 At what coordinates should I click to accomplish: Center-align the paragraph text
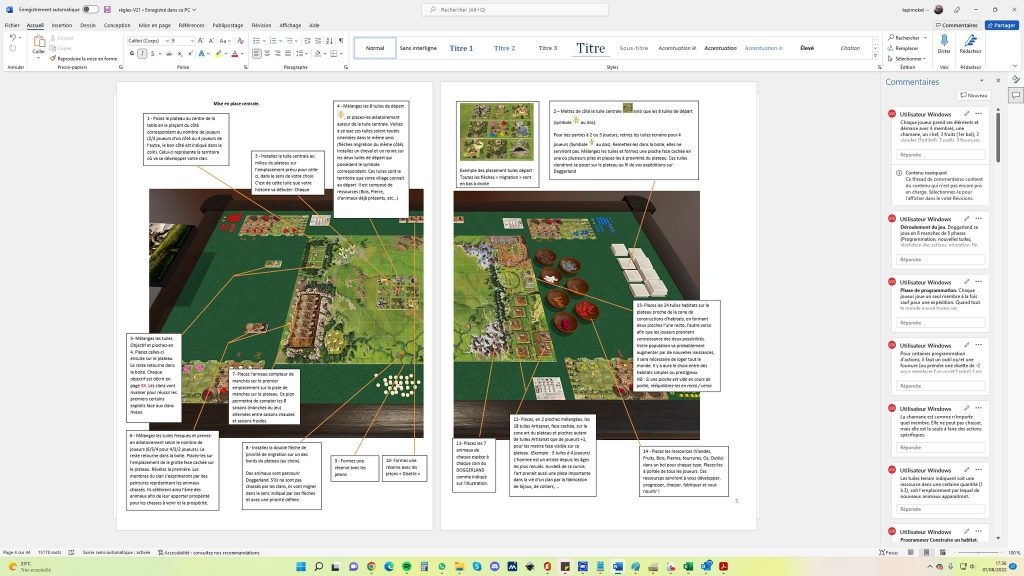[267, 52]
